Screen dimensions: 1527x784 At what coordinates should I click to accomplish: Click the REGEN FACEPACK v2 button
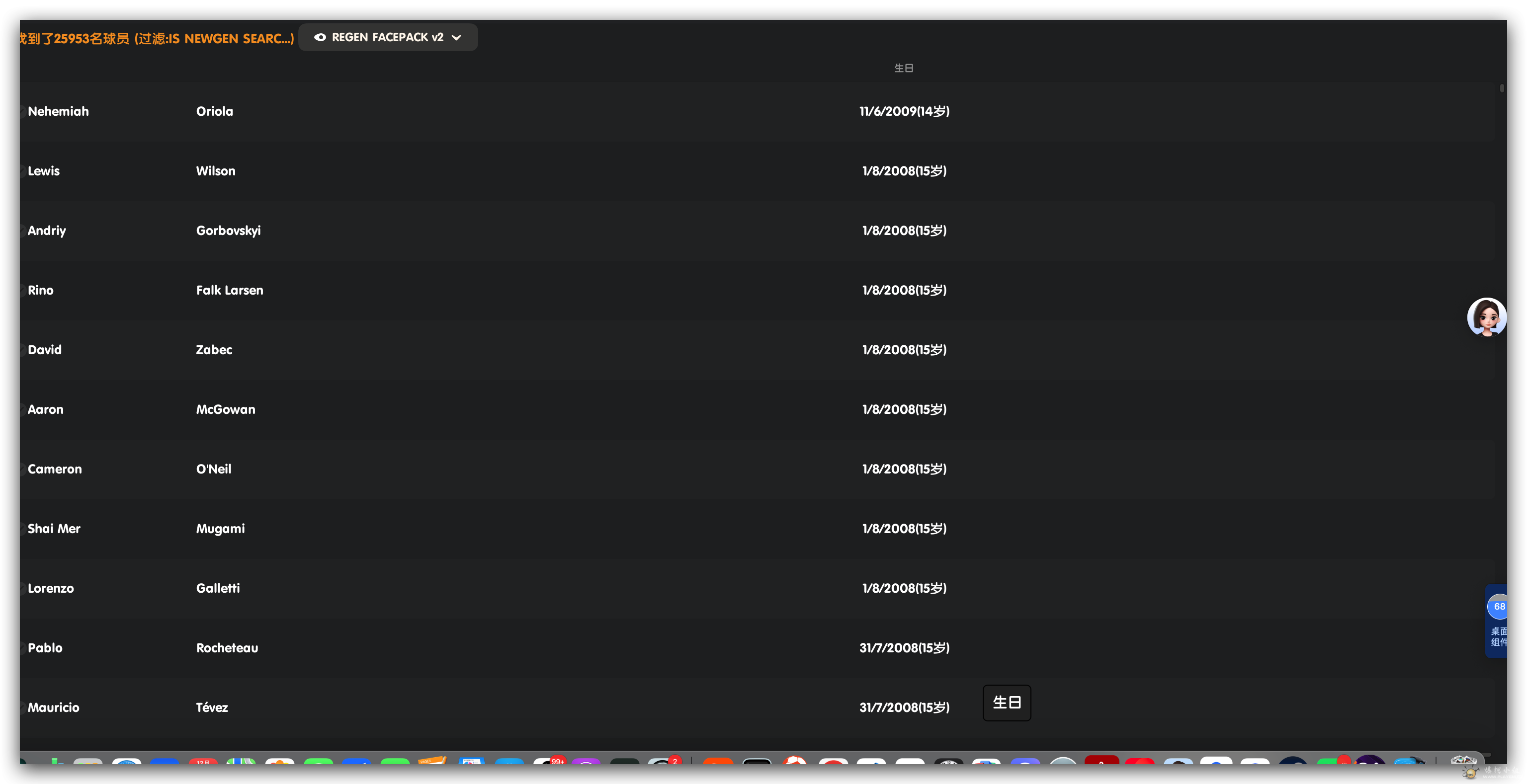point(388,37)
